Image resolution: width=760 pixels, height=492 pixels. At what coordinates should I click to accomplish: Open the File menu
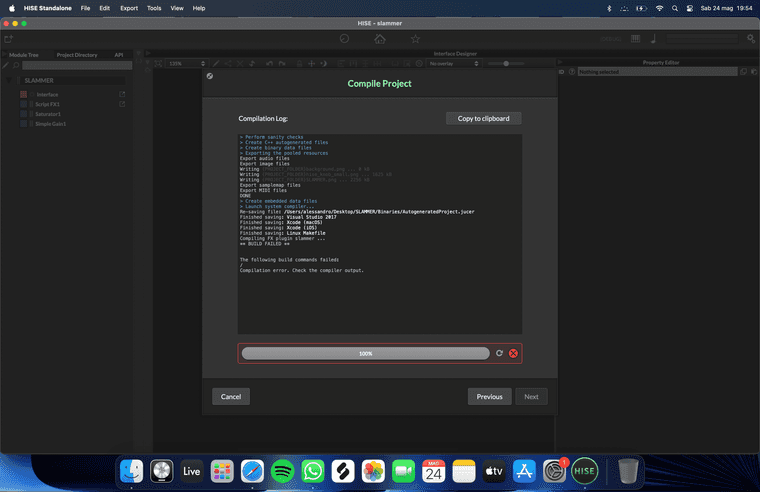85,8
